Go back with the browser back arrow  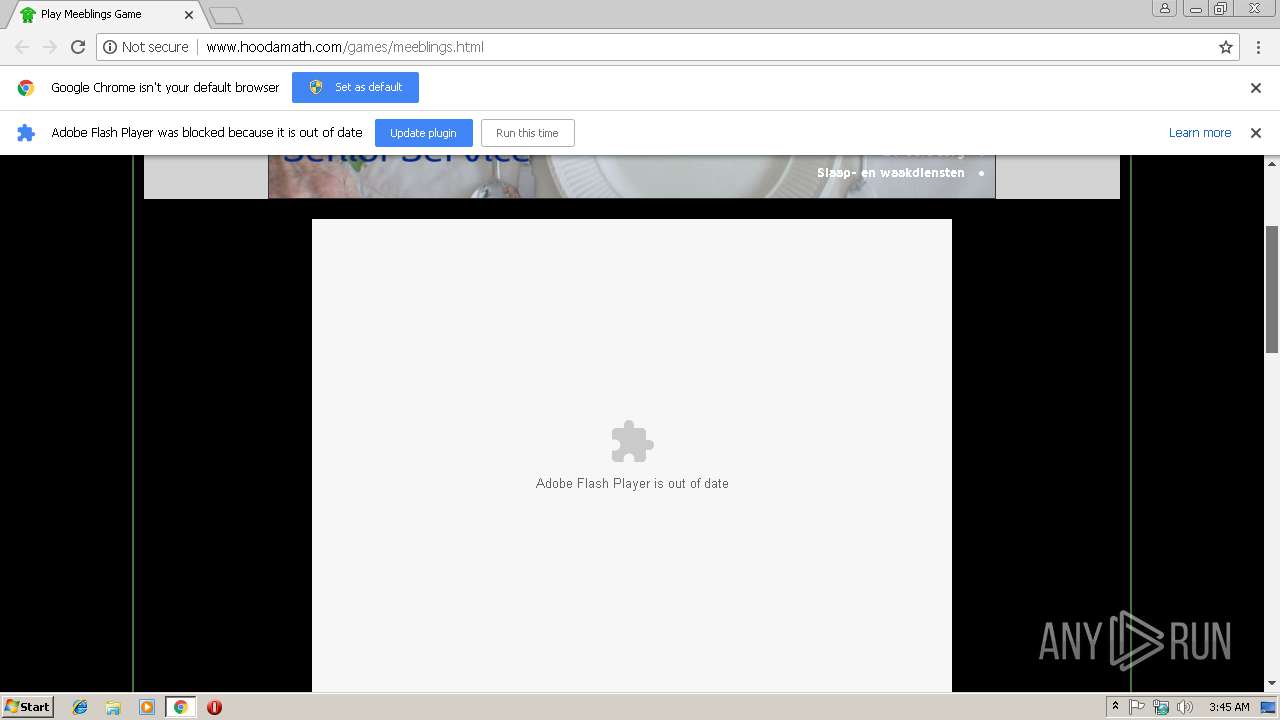tap(22, 47)
